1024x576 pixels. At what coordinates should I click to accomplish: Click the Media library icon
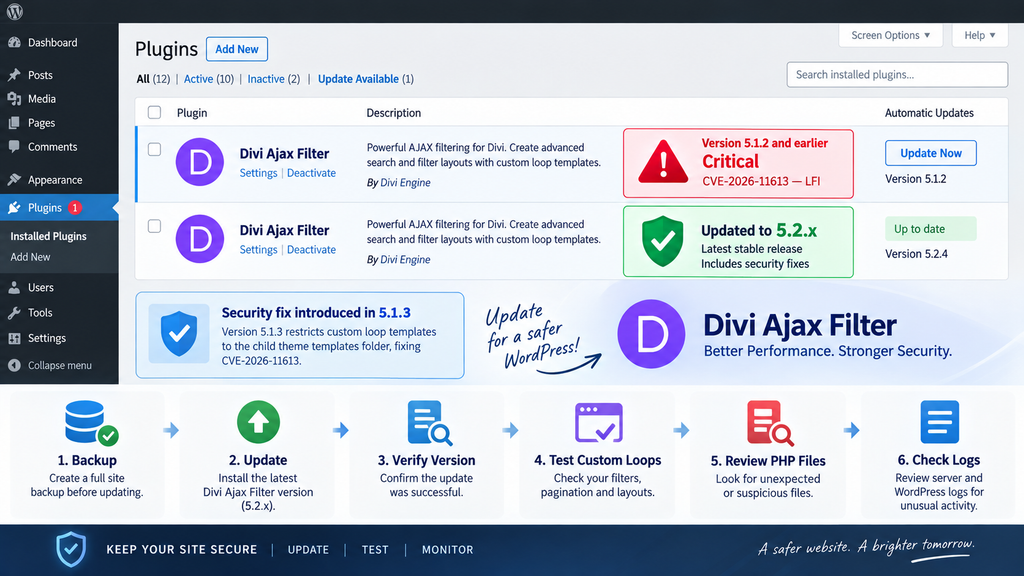(14, 99)
